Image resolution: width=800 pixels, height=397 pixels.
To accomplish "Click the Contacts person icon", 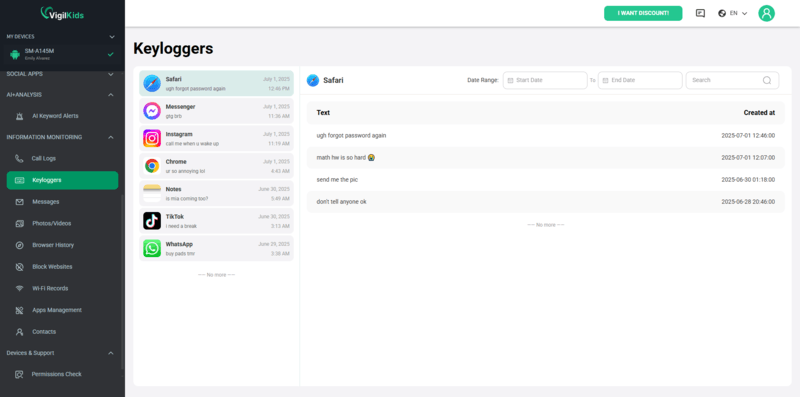I will 19,332.
